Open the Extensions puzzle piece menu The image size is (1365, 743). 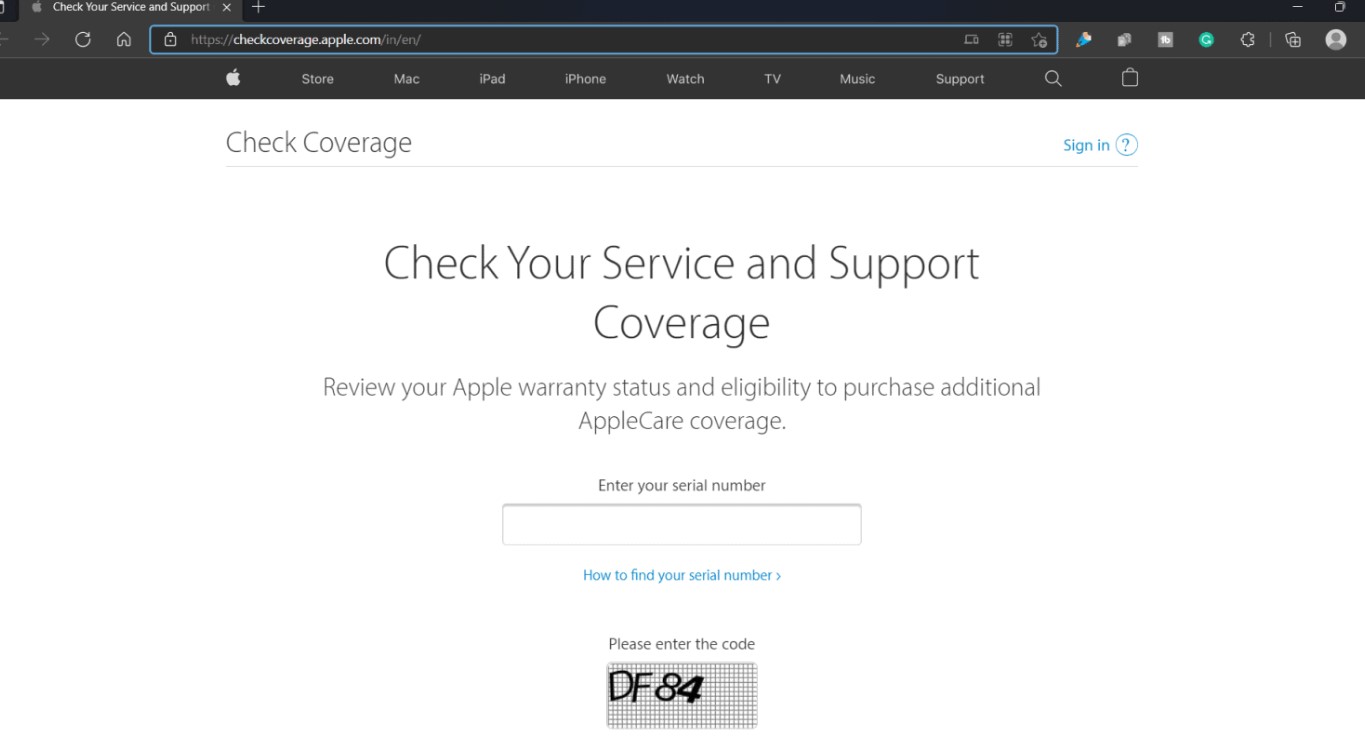[x=1247, y=40]
